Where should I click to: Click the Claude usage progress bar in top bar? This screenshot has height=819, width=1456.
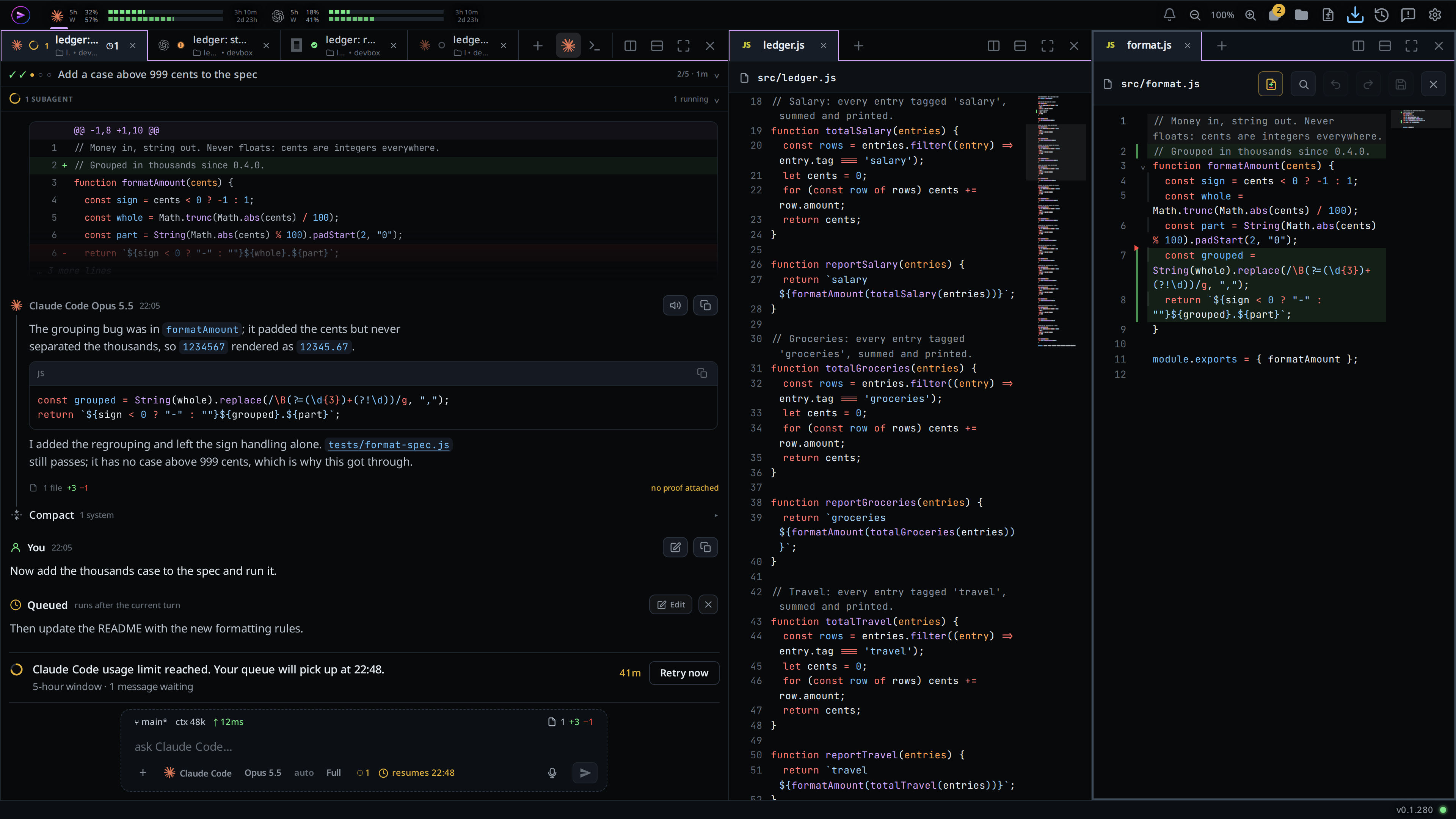[x=165, y=15]
